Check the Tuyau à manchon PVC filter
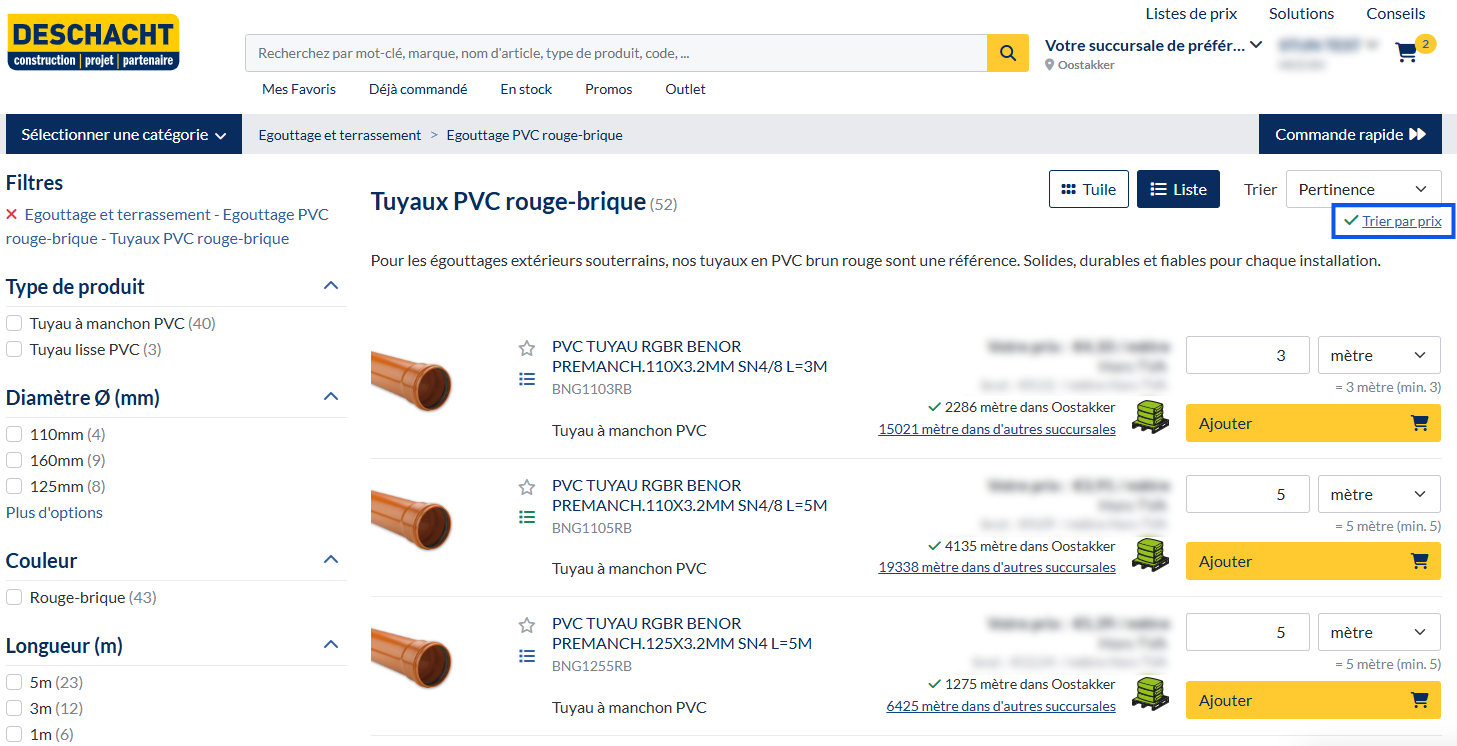1457x746 pixels. click(x=14, y=323)
